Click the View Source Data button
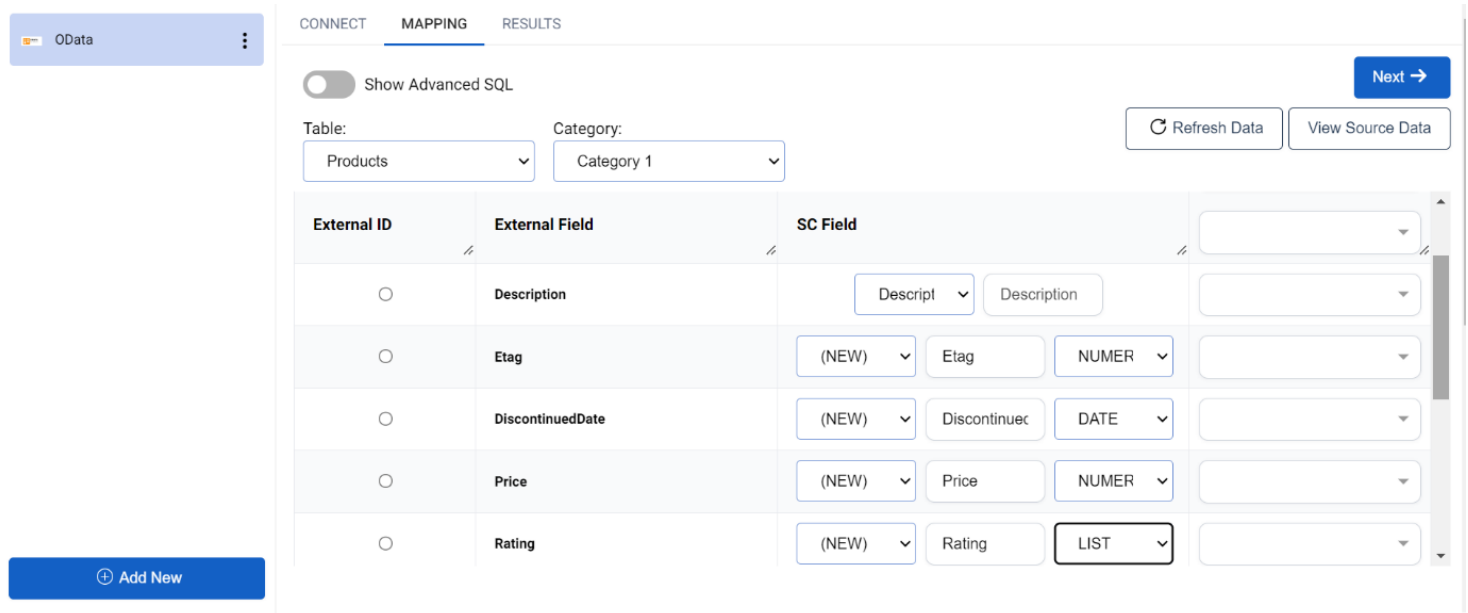The width and height of the screenshot is (1468, 613). pos(1368,128)
